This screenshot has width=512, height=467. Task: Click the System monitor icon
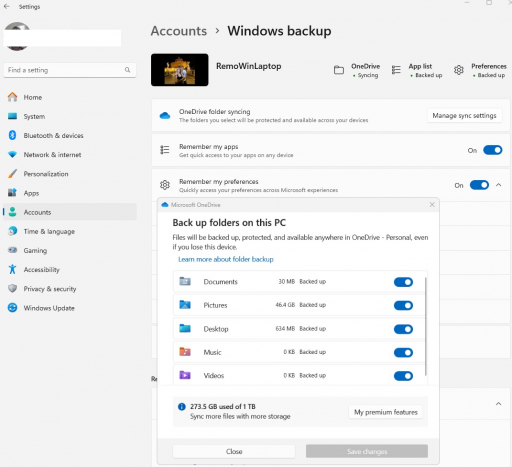pos(12,116)
